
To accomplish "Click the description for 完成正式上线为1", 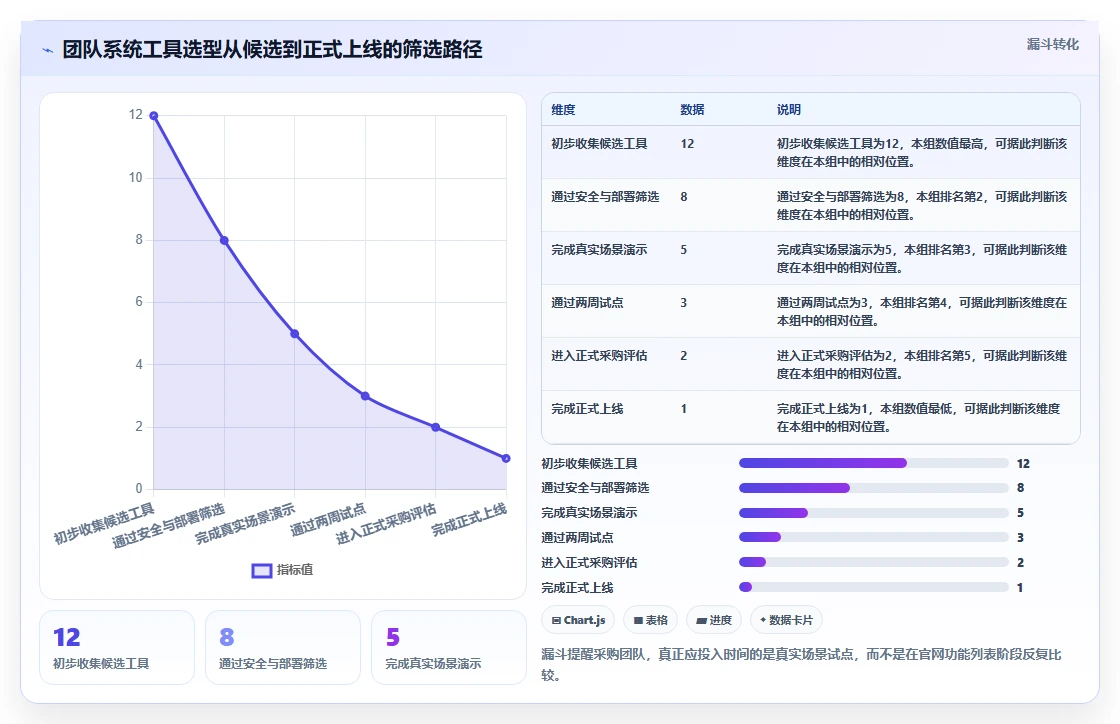I will pos(919,418).
